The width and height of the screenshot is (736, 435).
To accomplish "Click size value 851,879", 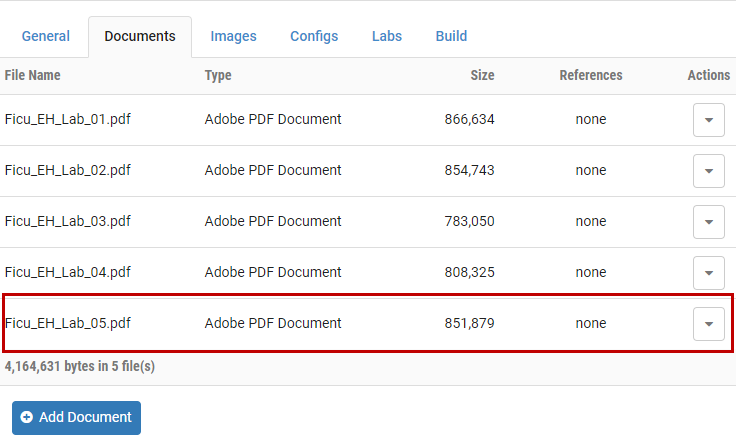I will click(469, 323).
